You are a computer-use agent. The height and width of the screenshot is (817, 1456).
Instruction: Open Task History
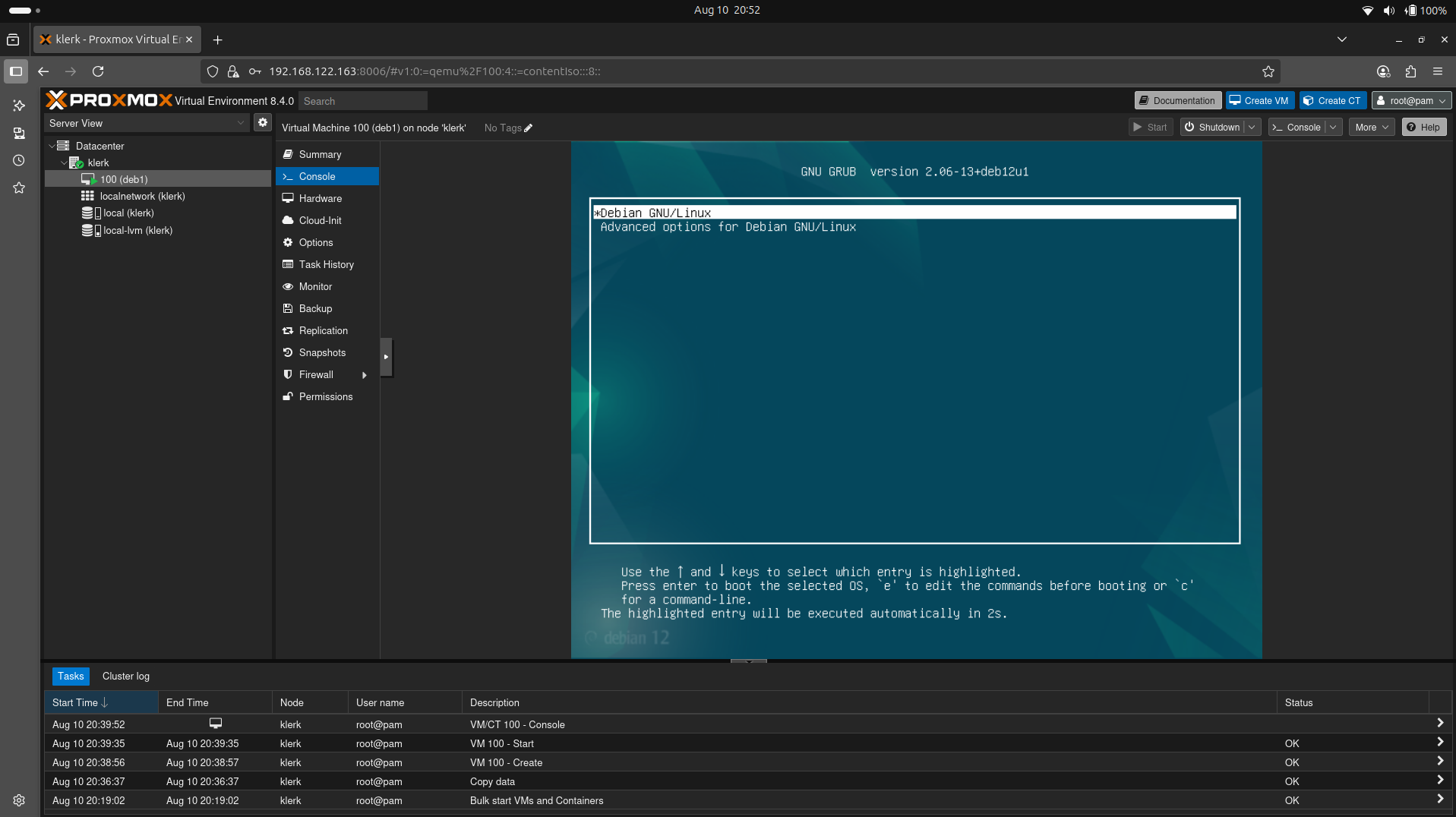[x=326, y=264]
